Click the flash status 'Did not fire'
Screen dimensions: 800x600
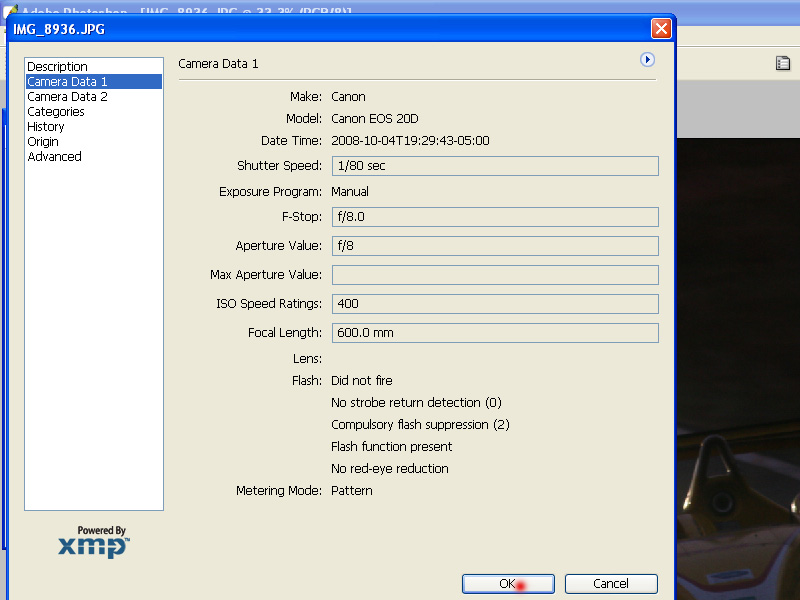(x=362, y=381)
